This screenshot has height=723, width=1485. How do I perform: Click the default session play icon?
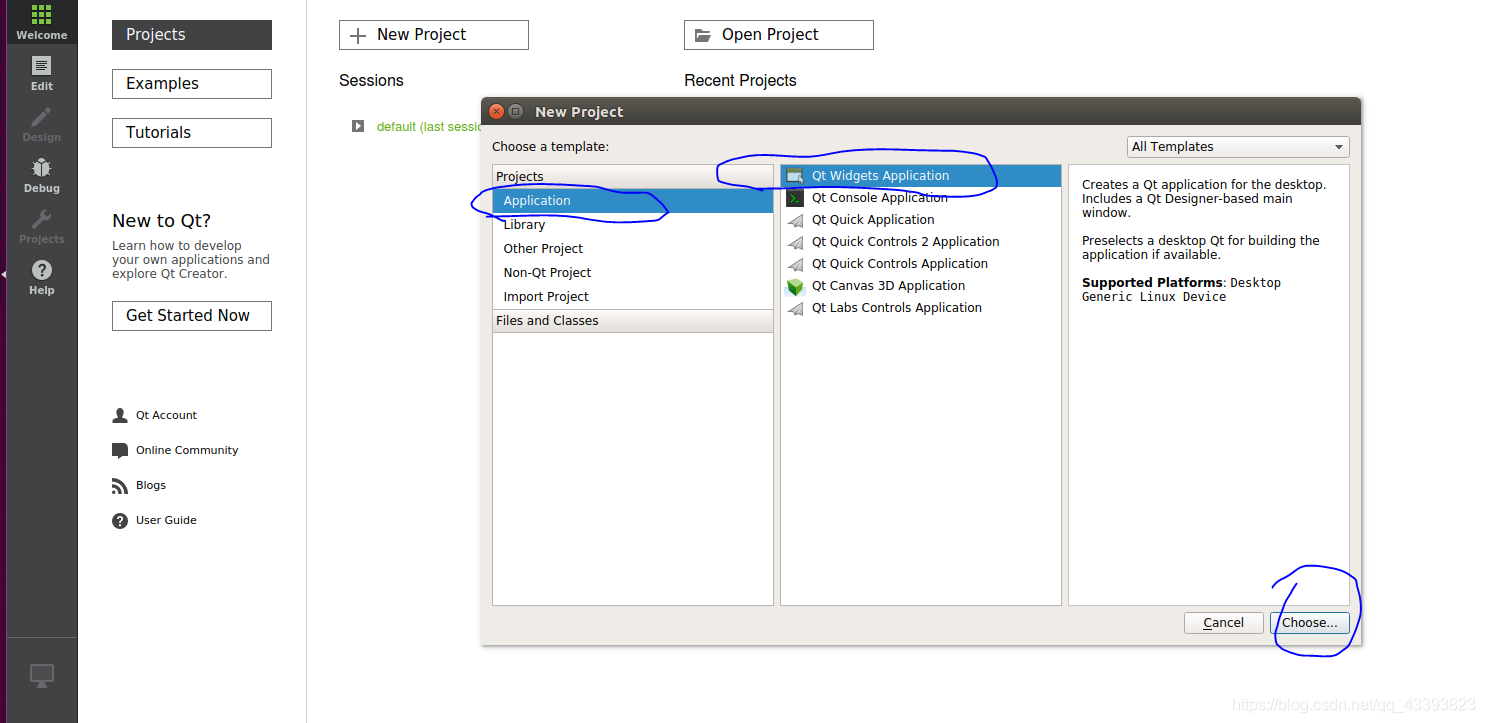pyautogui.click(x=358, y=126)
